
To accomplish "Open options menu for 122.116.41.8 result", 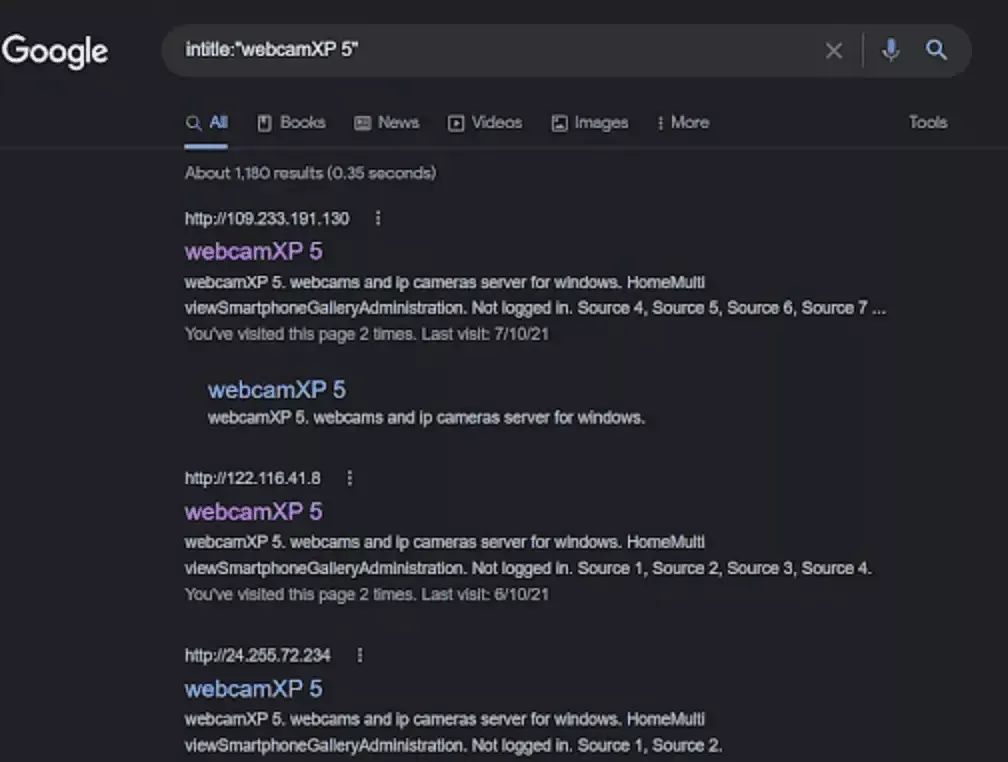I will pyautogui.click(x=350, y=478).
